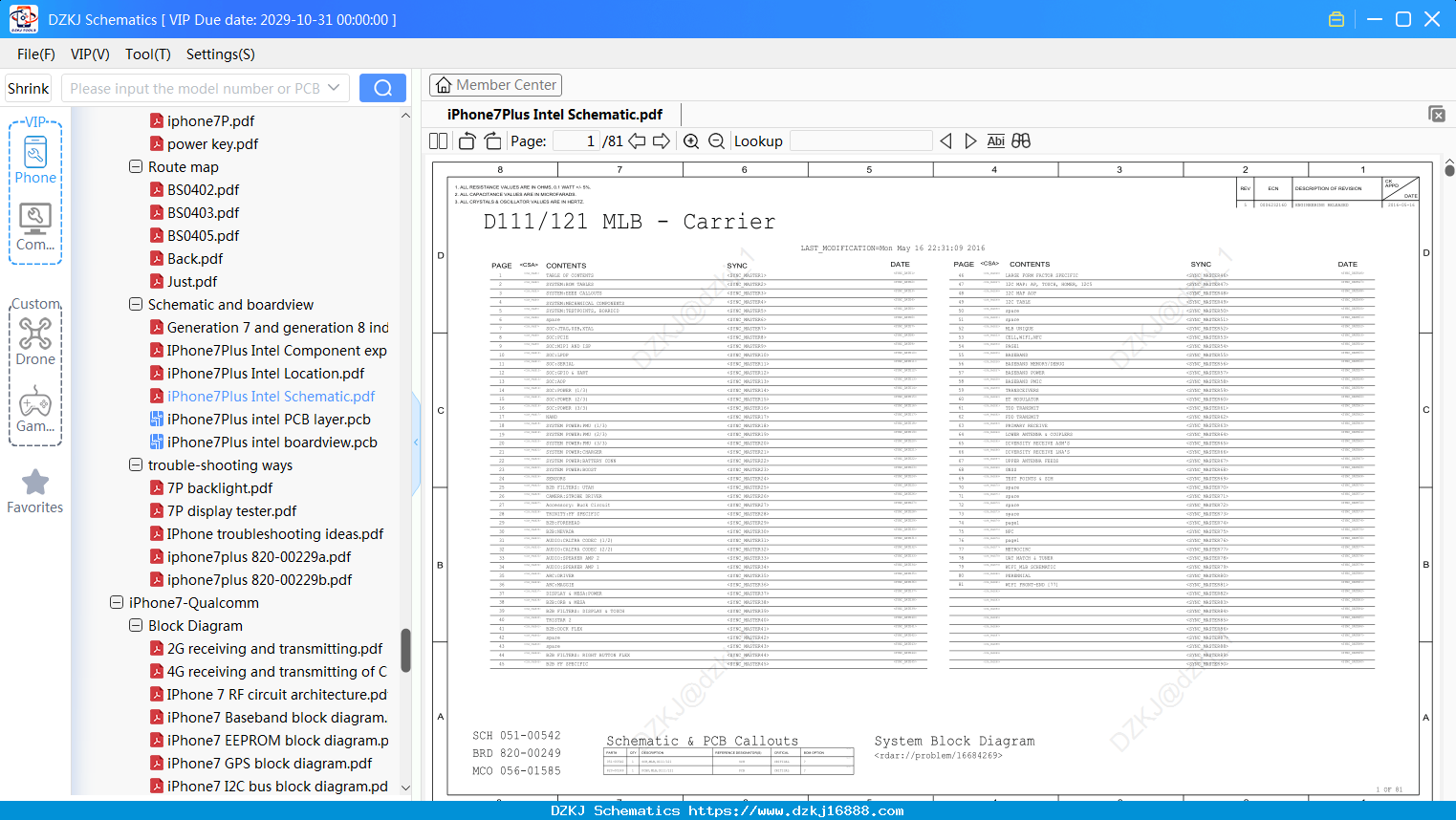Click the blue search magnifier button
This screenshot has height=820, width=1456.
tap(382, 88)
